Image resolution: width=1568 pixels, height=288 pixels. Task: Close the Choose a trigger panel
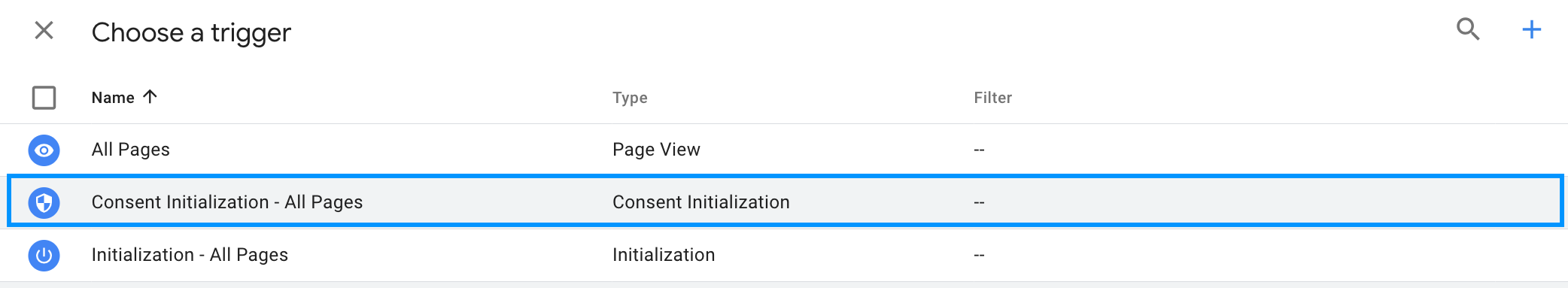click(44, 31)
